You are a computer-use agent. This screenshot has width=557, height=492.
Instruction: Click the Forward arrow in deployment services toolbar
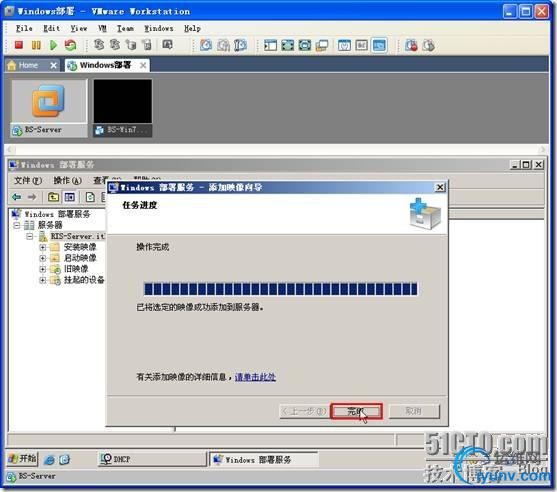tap(32, 196)
